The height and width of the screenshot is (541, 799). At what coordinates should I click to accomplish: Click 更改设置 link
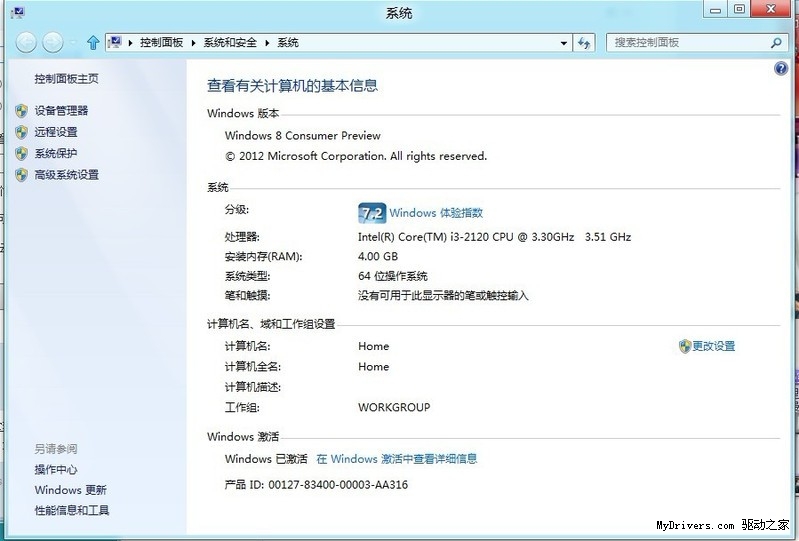(713, 346)
